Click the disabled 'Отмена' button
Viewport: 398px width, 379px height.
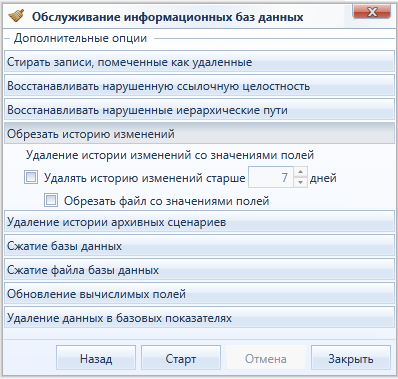pos(266,358)
